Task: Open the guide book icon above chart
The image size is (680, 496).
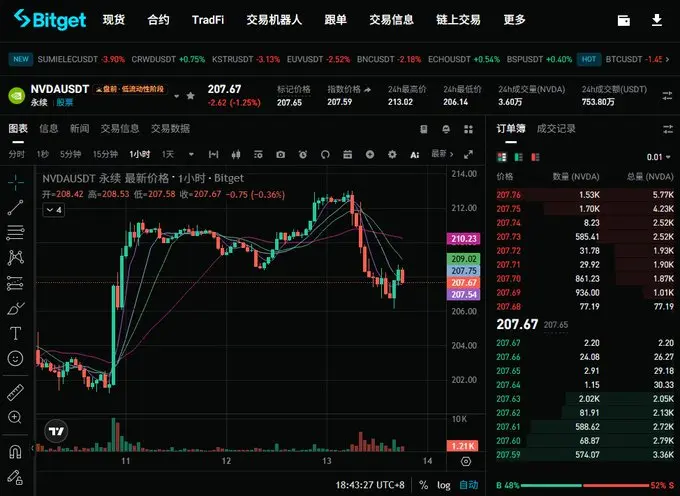Action: click(424, 129)
